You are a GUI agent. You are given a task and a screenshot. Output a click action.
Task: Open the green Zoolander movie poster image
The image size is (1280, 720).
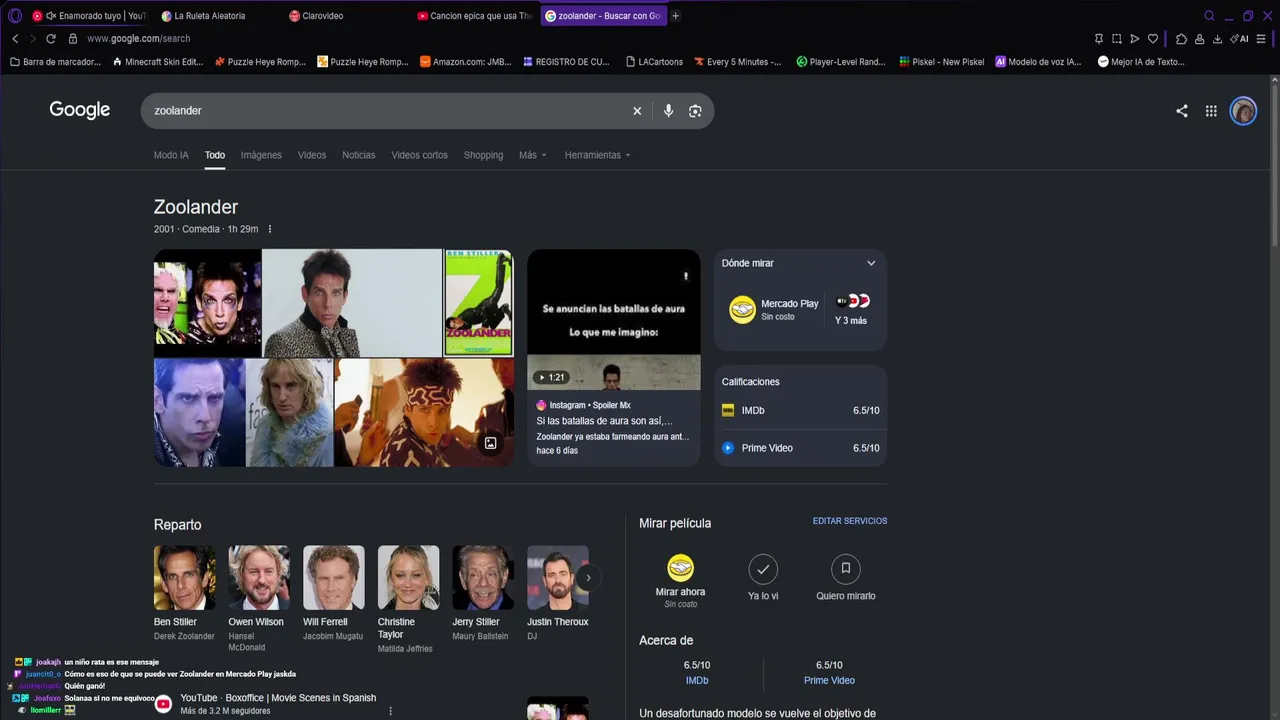click(x=479, y=303)
